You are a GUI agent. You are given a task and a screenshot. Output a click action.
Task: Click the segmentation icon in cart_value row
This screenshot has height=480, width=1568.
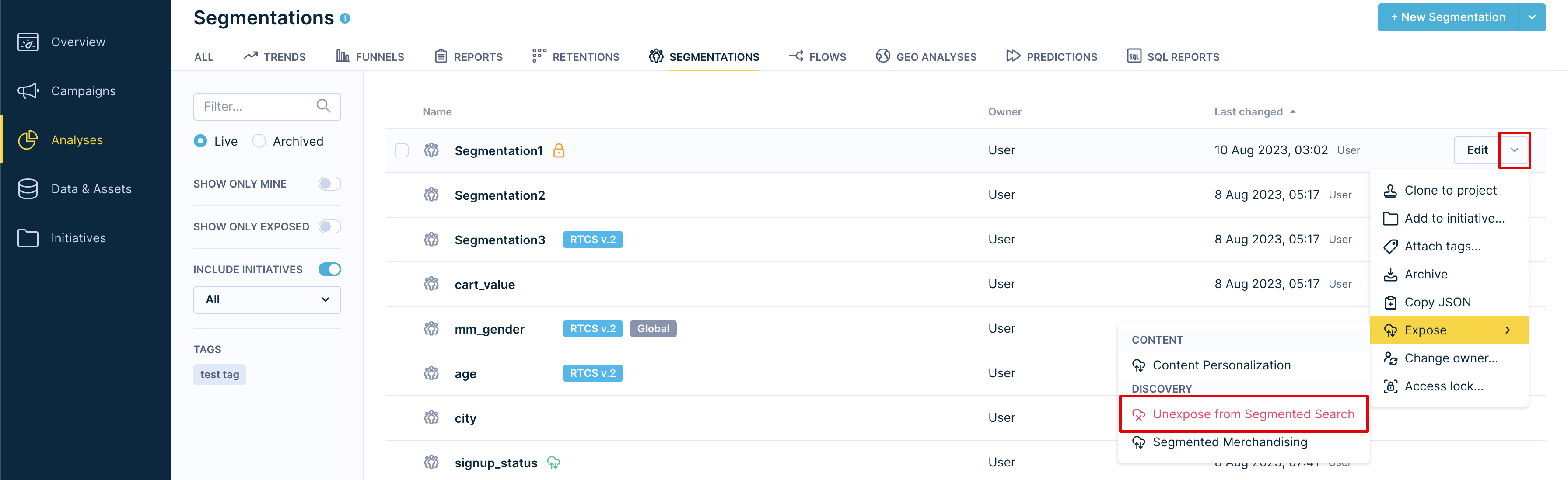click(431, 284)
